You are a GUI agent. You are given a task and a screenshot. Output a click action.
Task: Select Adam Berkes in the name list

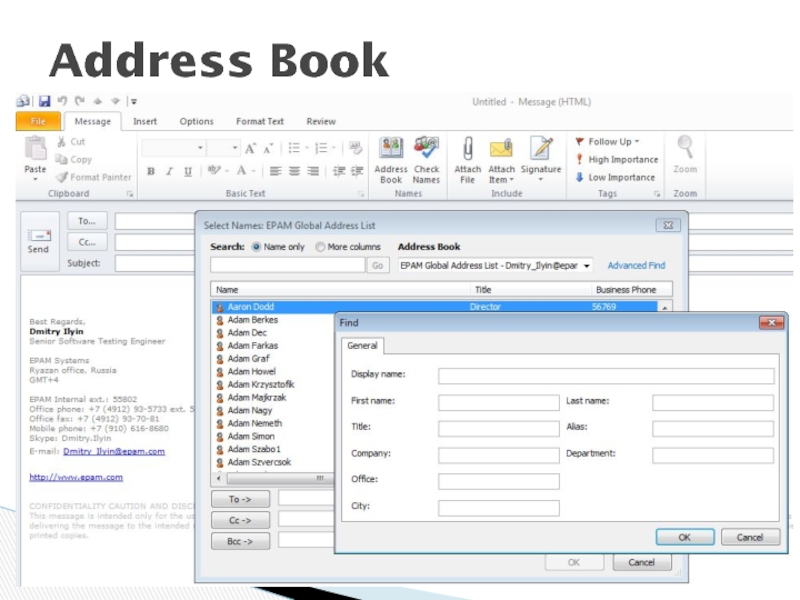click(x=252, y=320)
